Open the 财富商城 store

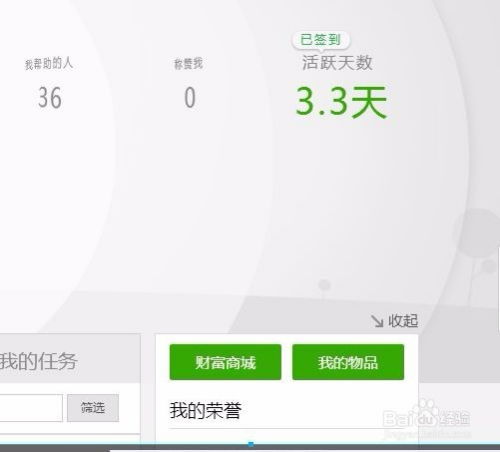225,362
